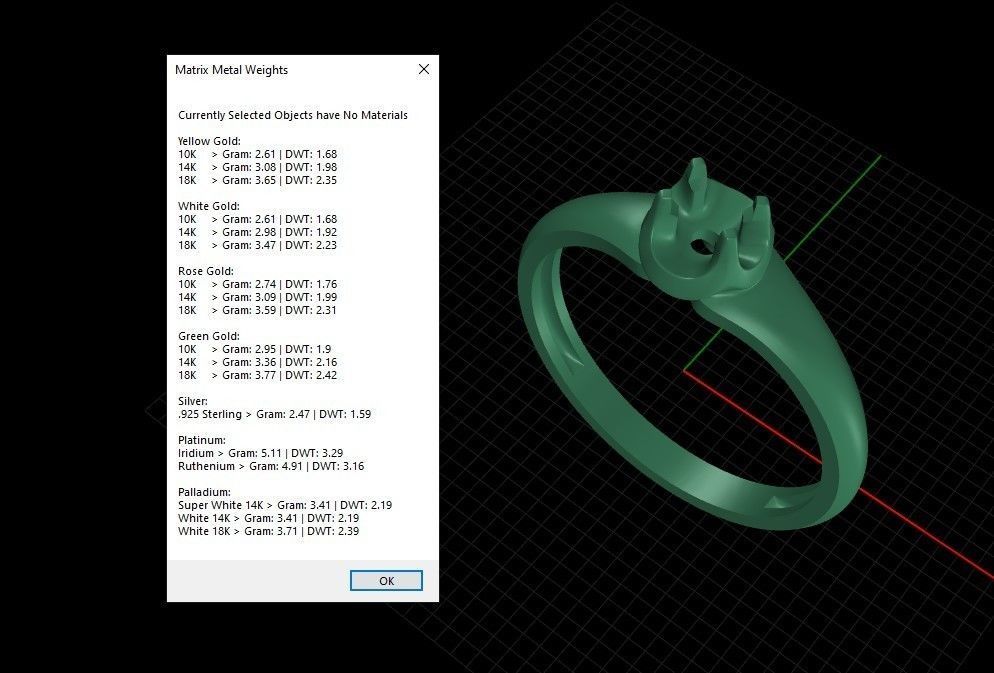Select Yellow Gold 14K line Gram: 3.08
994x673 pixels.
[257, 167]
